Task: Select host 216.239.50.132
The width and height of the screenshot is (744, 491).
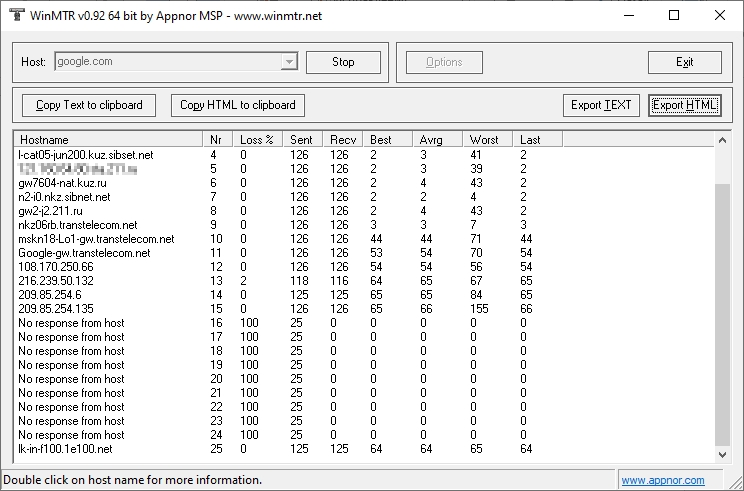Action: (56, 281)
